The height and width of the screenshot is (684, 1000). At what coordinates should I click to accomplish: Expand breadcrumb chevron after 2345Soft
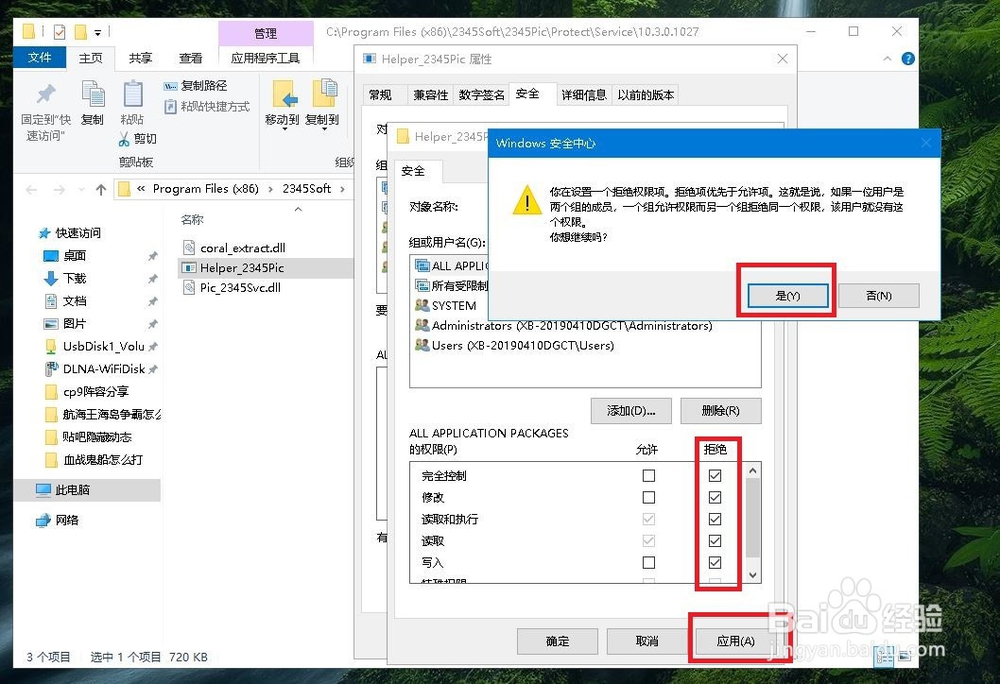click(342, 189)
